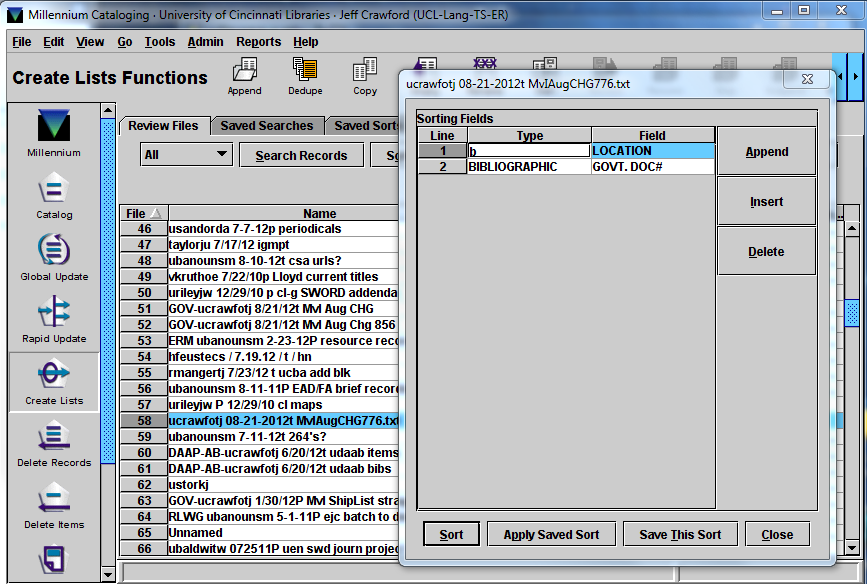Switch to the Saved Searches tab
867x584 pixels.
click(267, 126)
